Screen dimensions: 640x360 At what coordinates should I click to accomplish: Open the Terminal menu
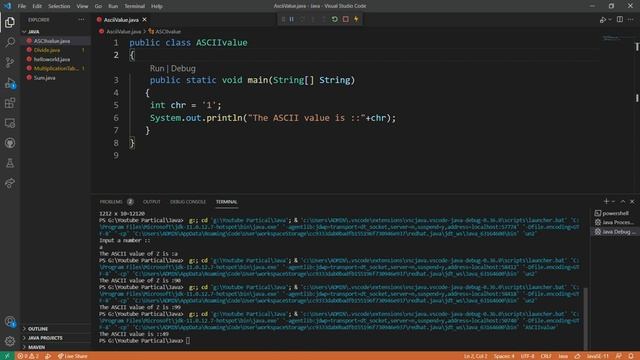coord(135,6)
